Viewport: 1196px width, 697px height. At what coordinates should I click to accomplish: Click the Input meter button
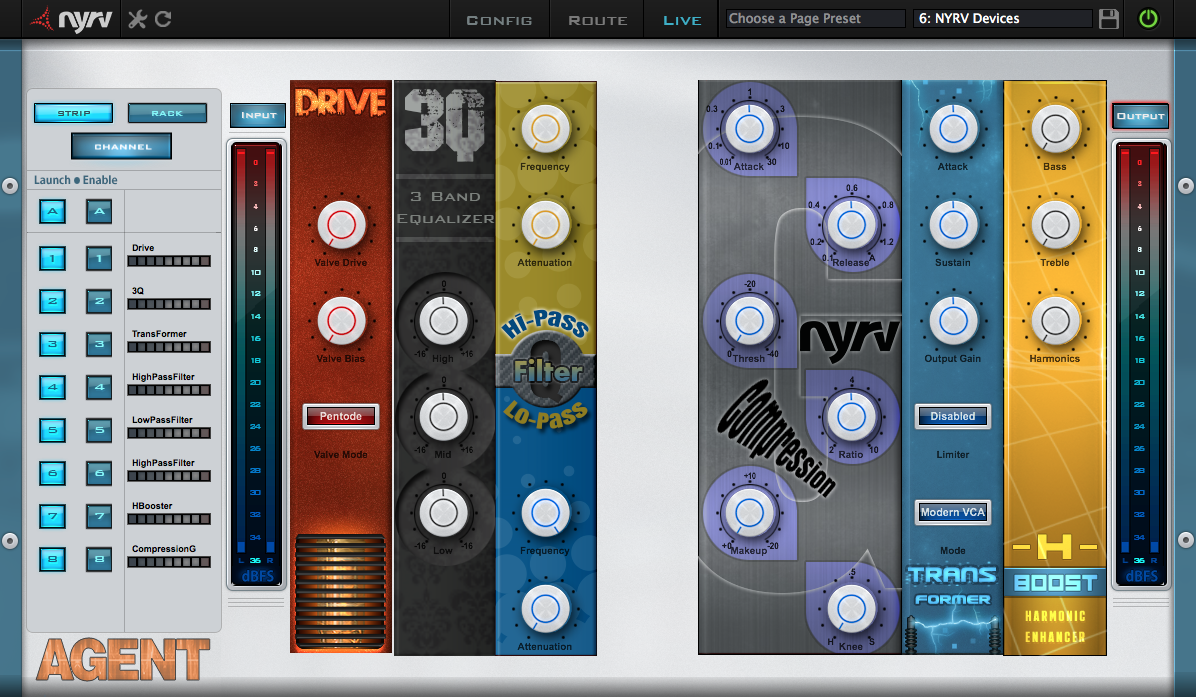click(x=259, y=115)
